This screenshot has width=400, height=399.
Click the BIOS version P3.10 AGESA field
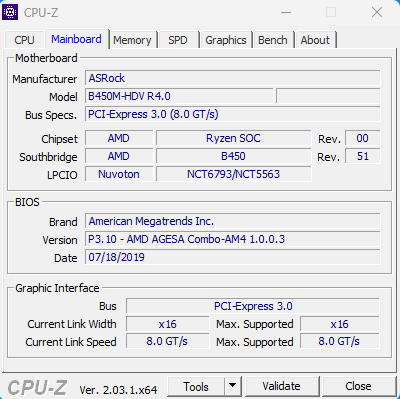(233, 239)
